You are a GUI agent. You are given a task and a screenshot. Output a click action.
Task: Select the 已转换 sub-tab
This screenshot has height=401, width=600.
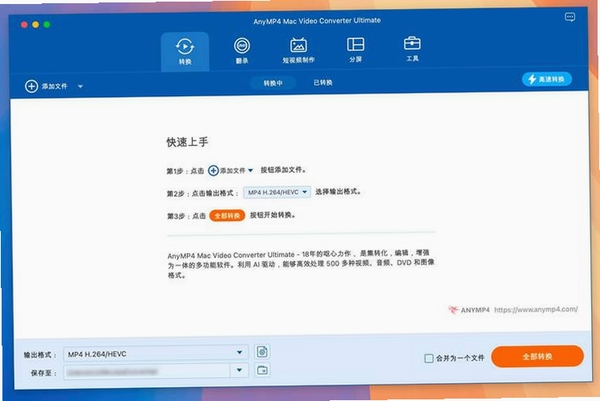click(x=323, y=82)
